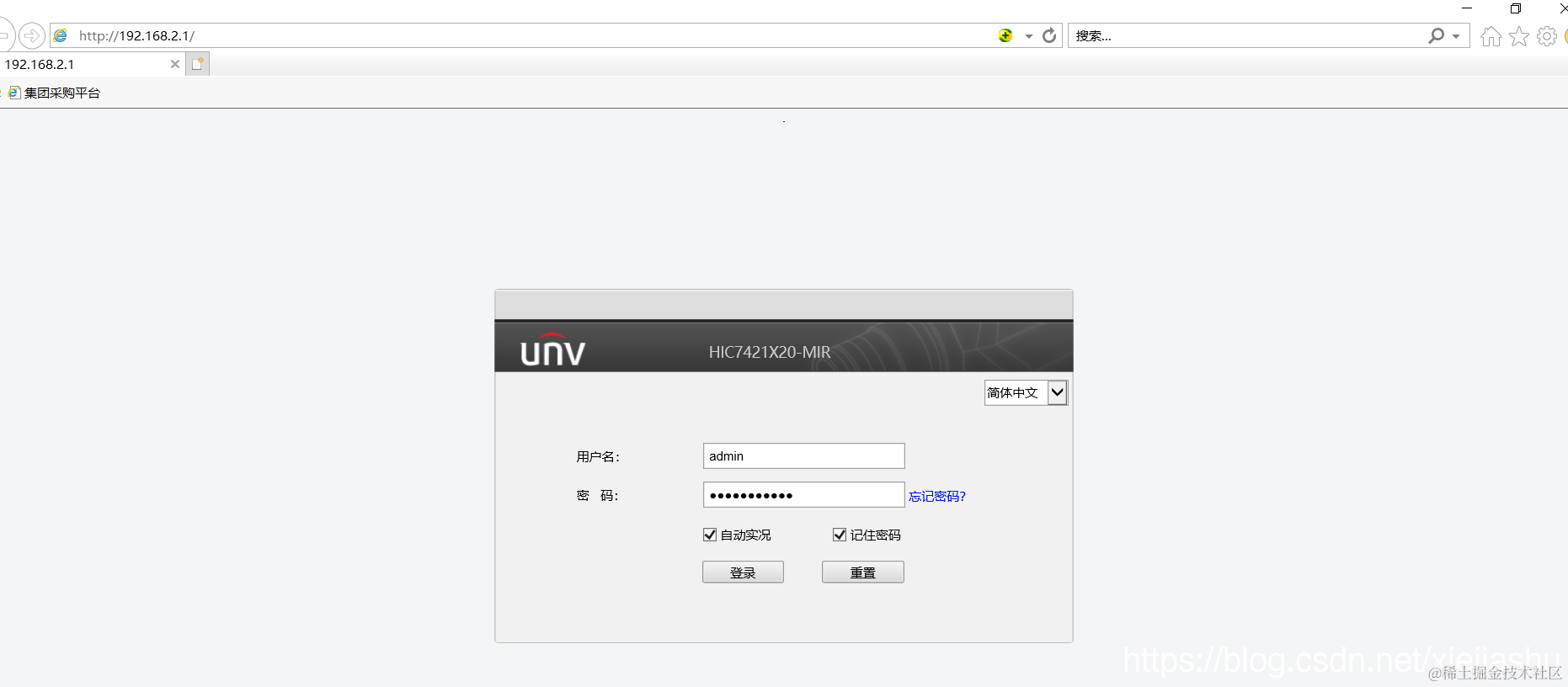Open a new tab button
Screen dimensions: 1568x687
pyautogui.click(x=198, y=64)
